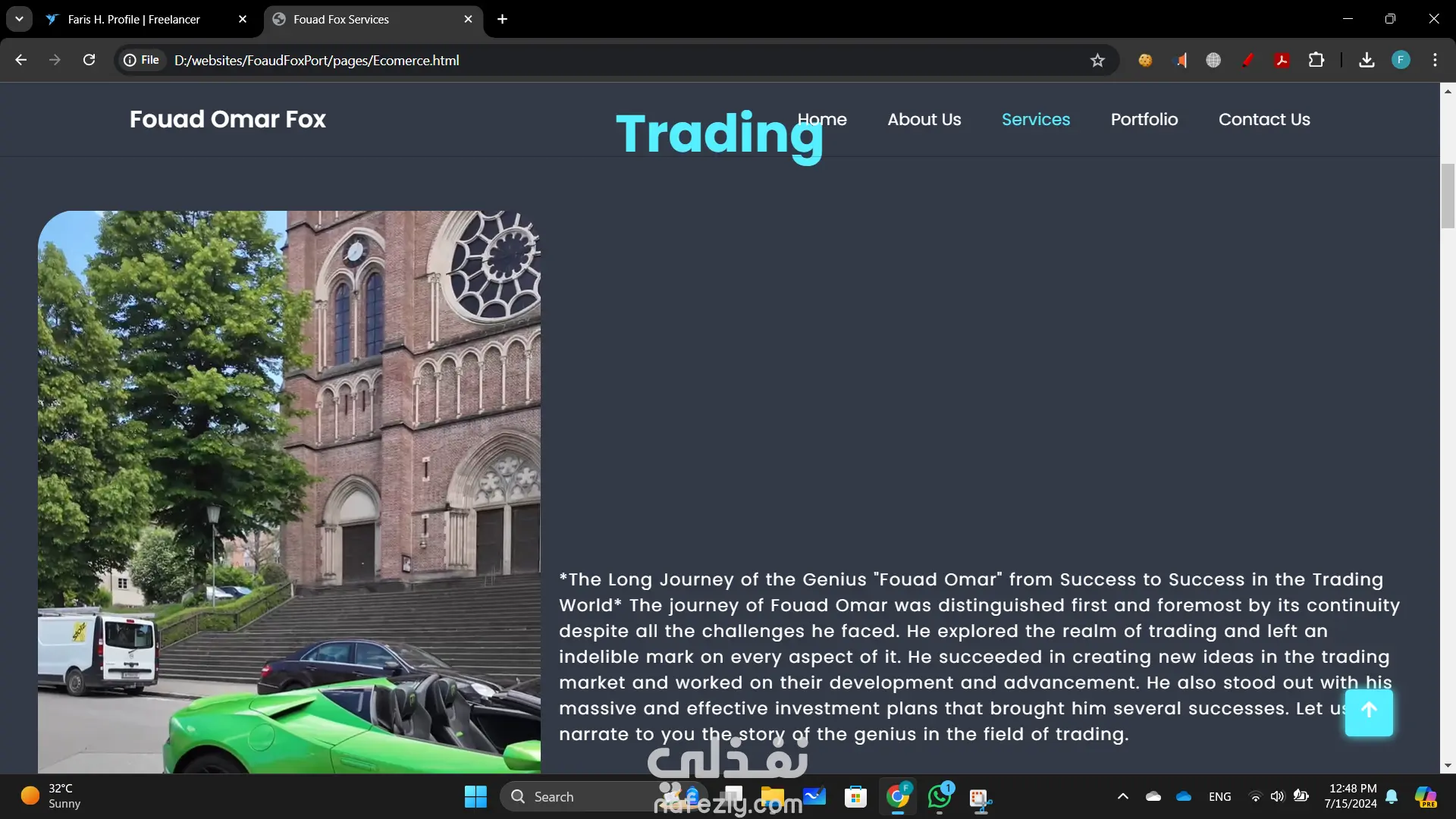1456x819 pixels.
Task: Open Chrome three-dot menu
Action: pyautogui.click(x=1435, y=60)
